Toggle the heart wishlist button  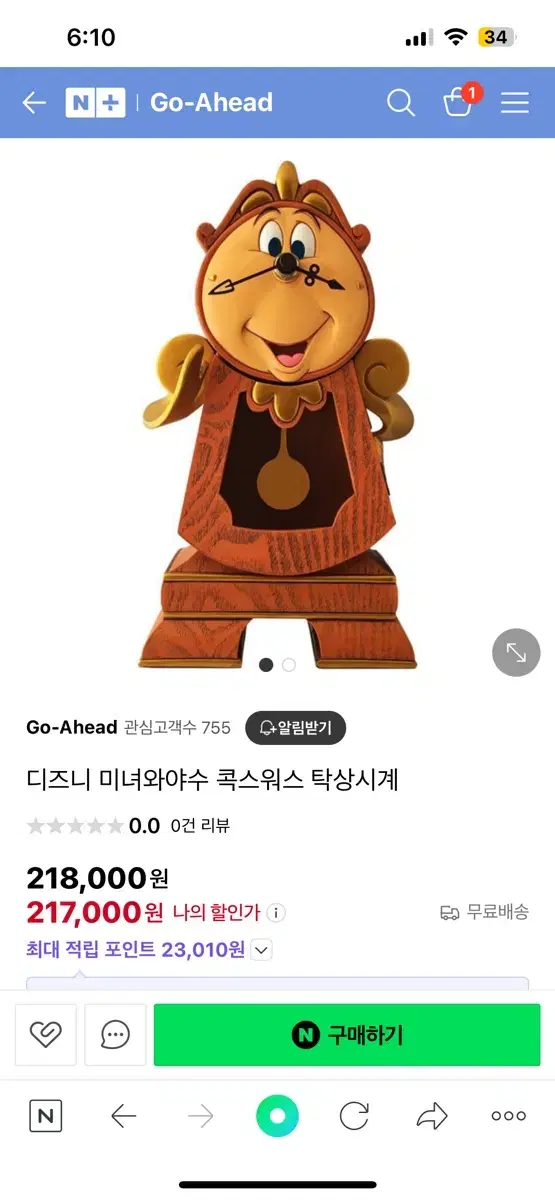tap(46, 1035)
